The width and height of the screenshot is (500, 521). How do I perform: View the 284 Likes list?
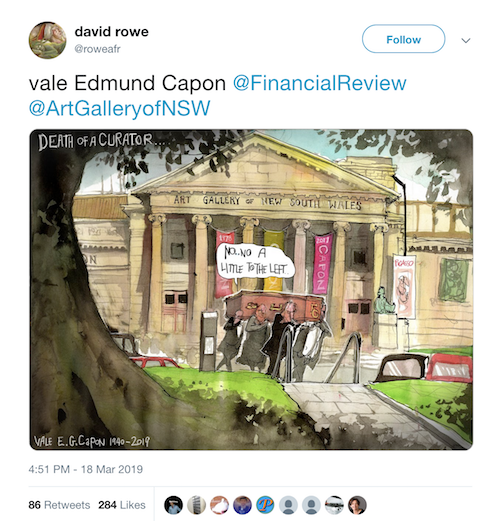pos(122,505)
